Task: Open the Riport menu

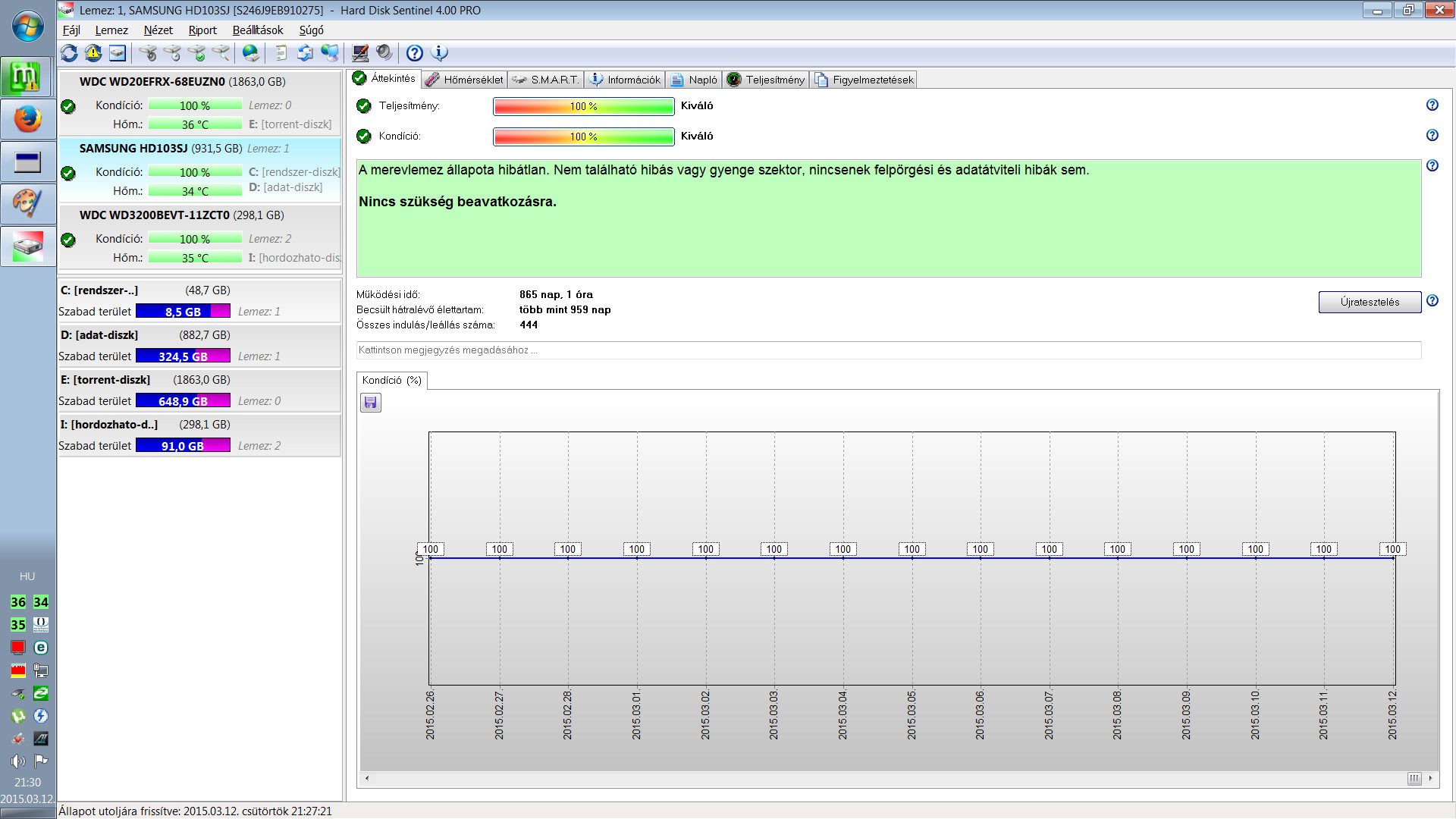Action: (202, 30)
